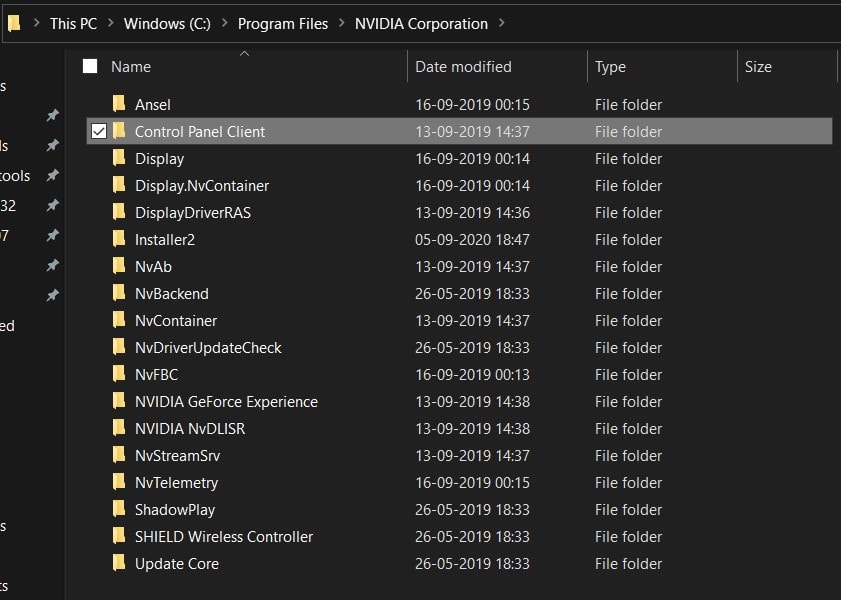Click the Display folder icon
Viewport: 841px width, 600px height.
(x=119, y=158)
